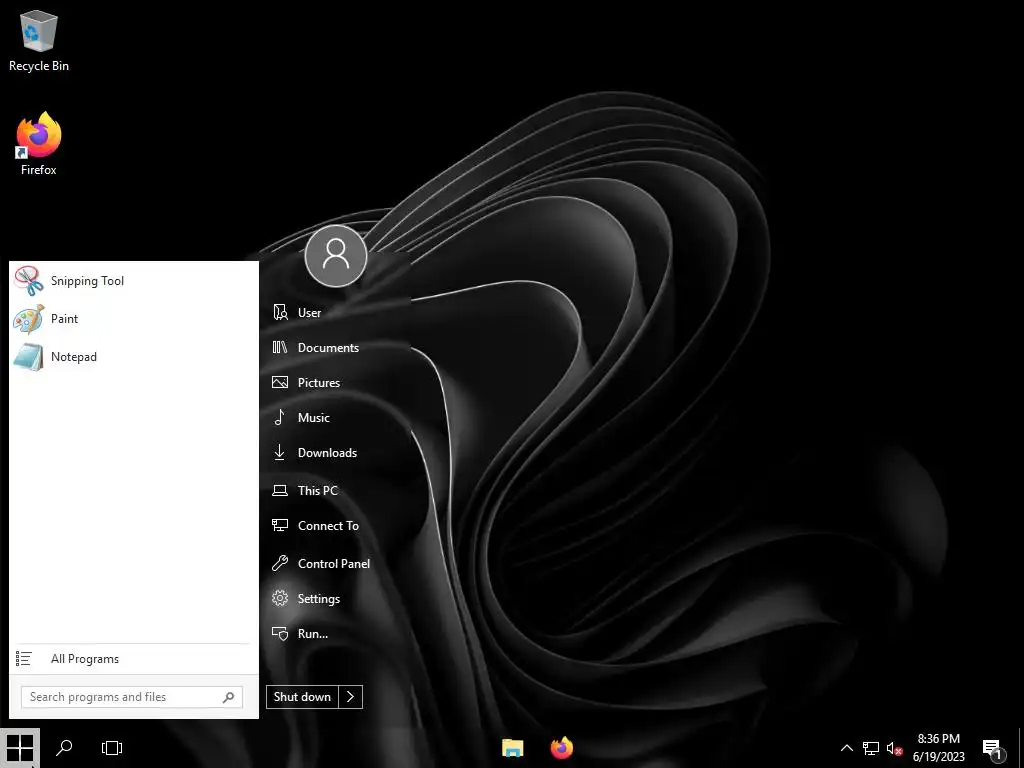The height and width of the screenshot is (768, 1024).
Task: Open the clock showing 8:36 PM
Action: pyautogui.click(x=938, y=739)
